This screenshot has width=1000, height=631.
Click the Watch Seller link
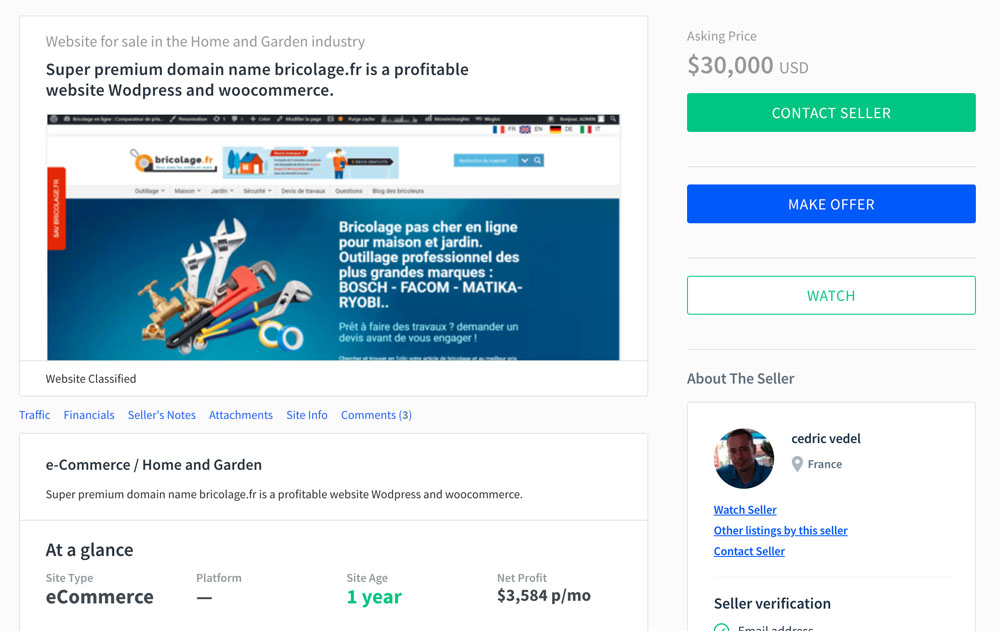coord(745,510)
